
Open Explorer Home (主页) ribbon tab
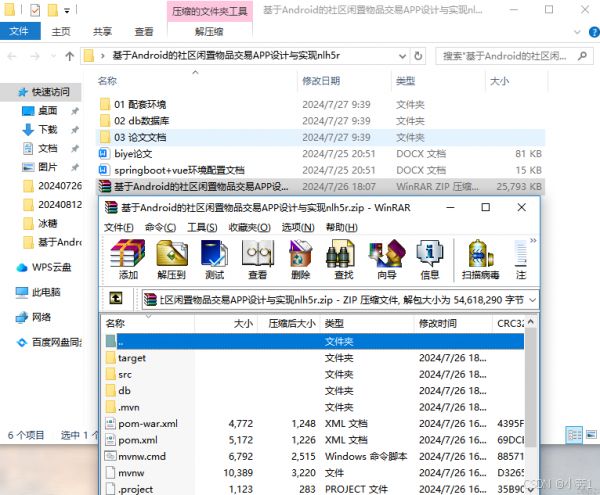pyautogui.click(x=61, y=31)
